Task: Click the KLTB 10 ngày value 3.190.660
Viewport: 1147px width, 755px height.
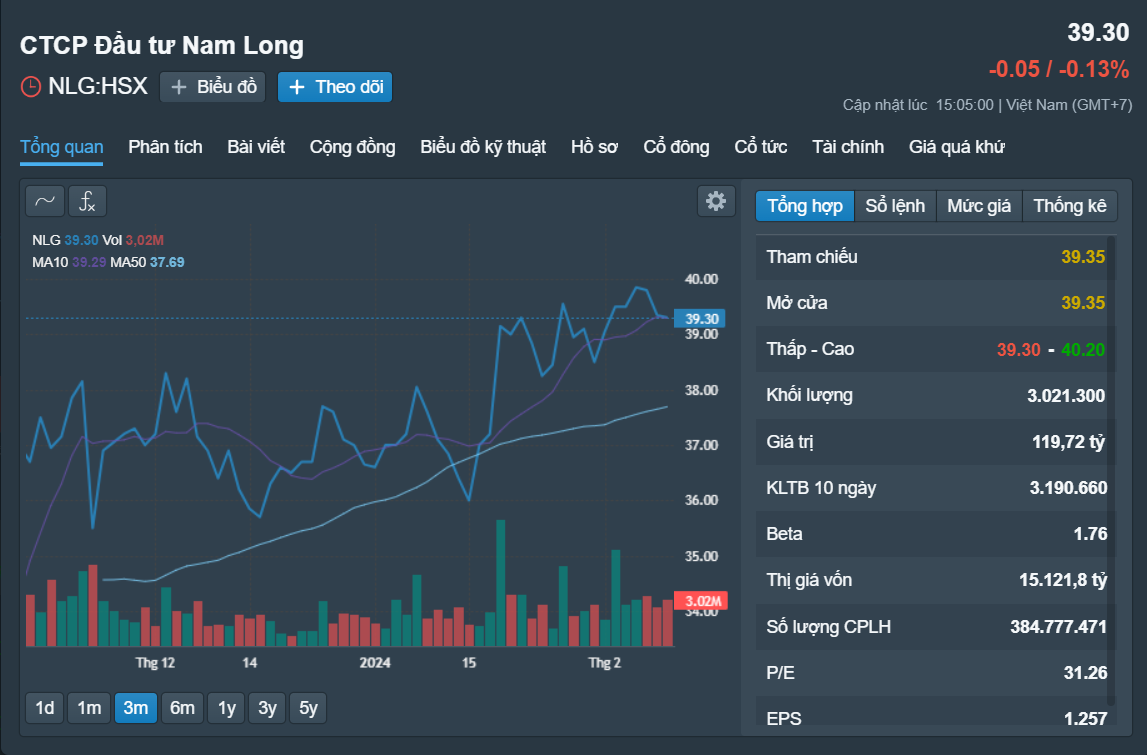Action: (1069, 488)
